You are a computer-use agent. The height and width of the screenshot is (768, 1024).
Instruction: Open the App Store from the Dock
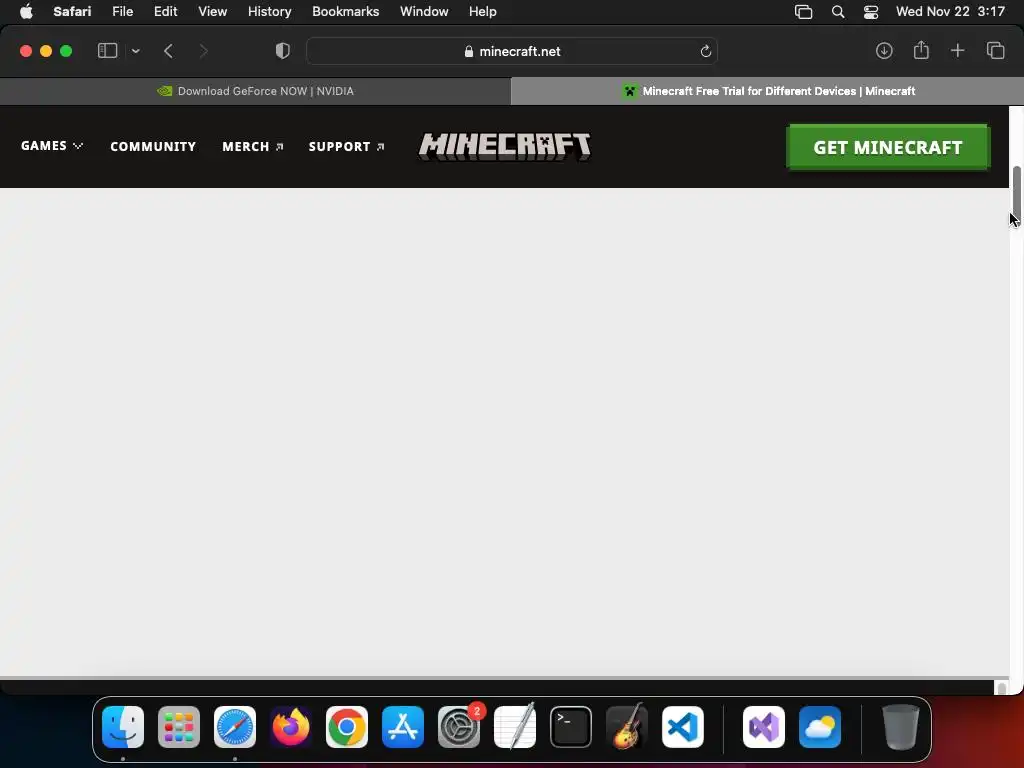pyautogui.click(x=403, y=727)
